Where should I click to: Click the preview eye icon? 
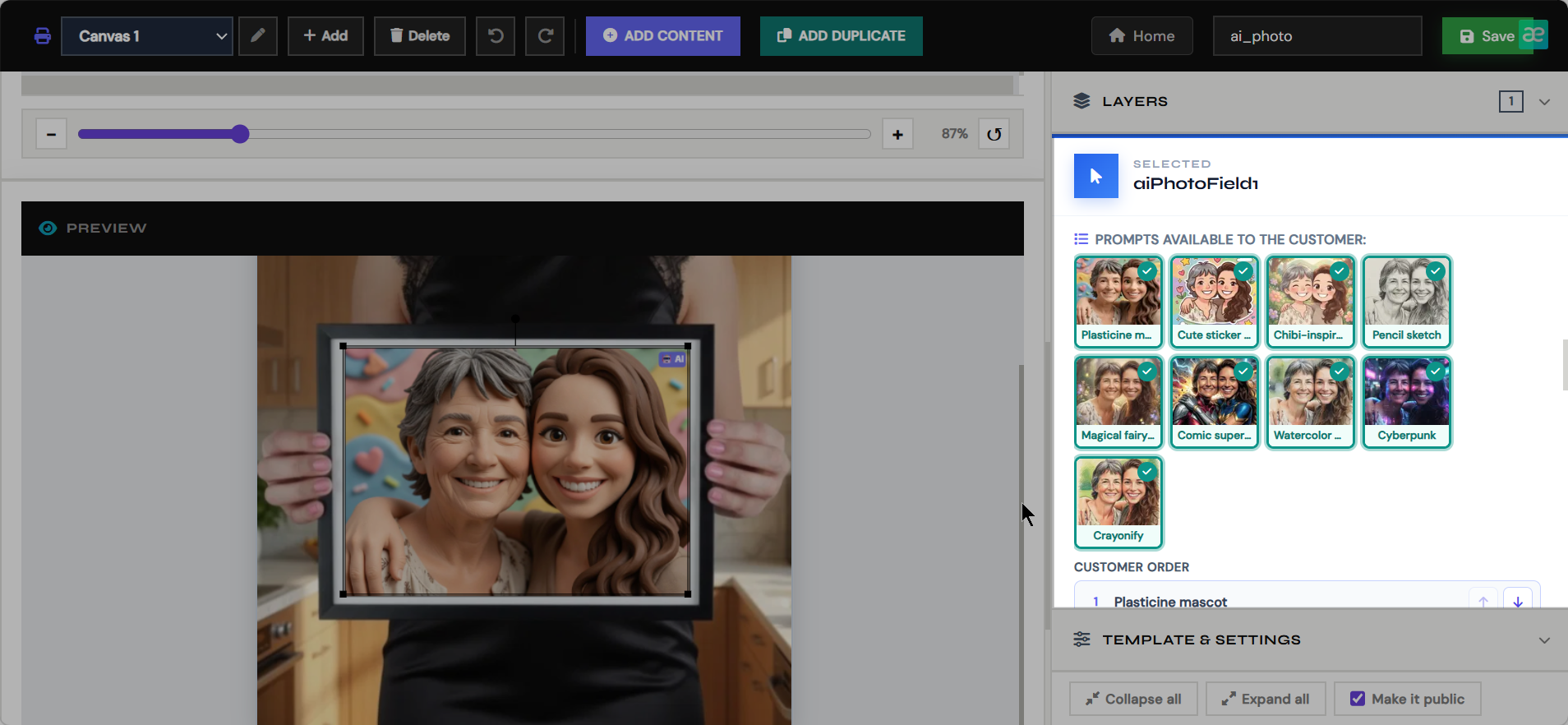(x=48, y=228)
